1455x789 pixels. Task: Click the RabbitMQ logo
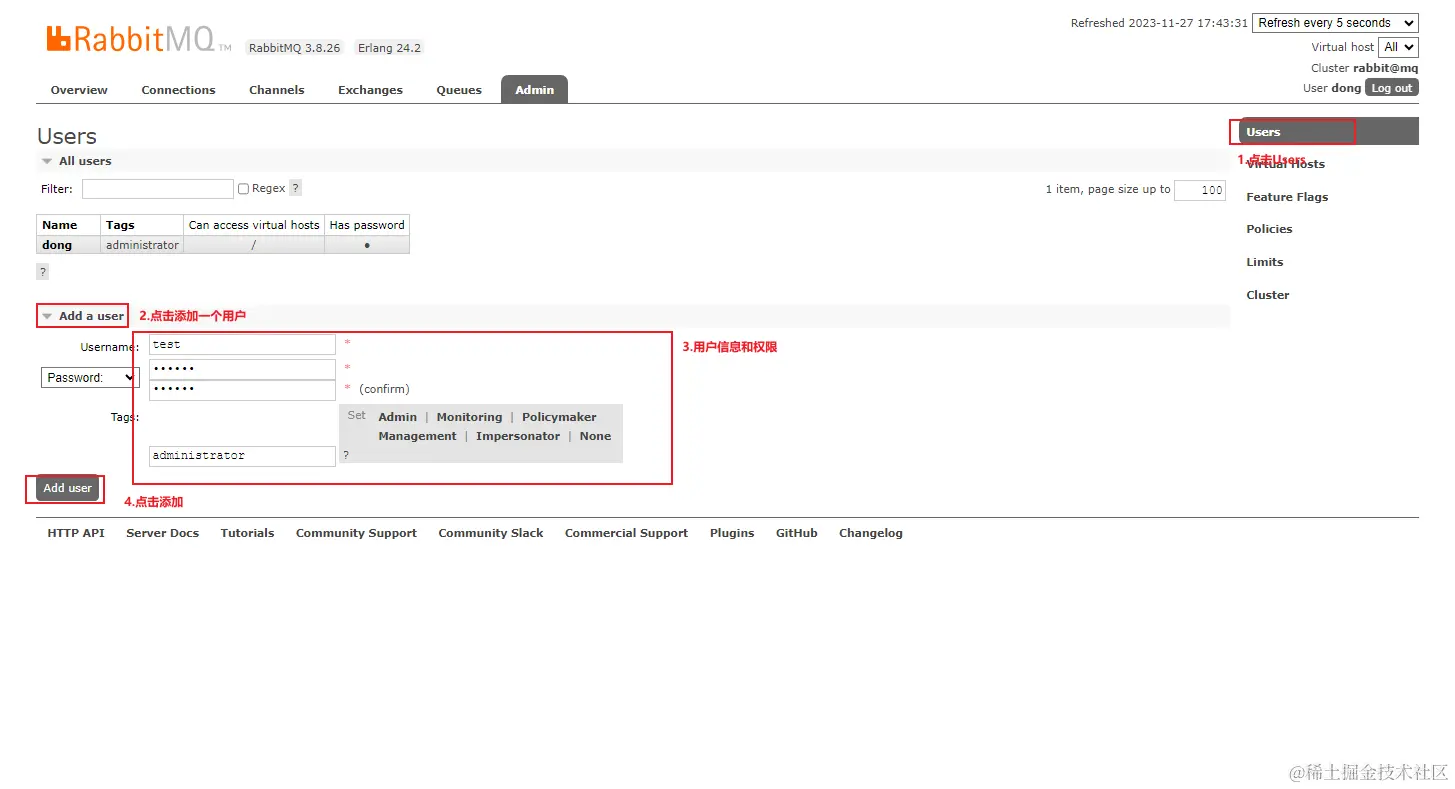click(138, 40)
